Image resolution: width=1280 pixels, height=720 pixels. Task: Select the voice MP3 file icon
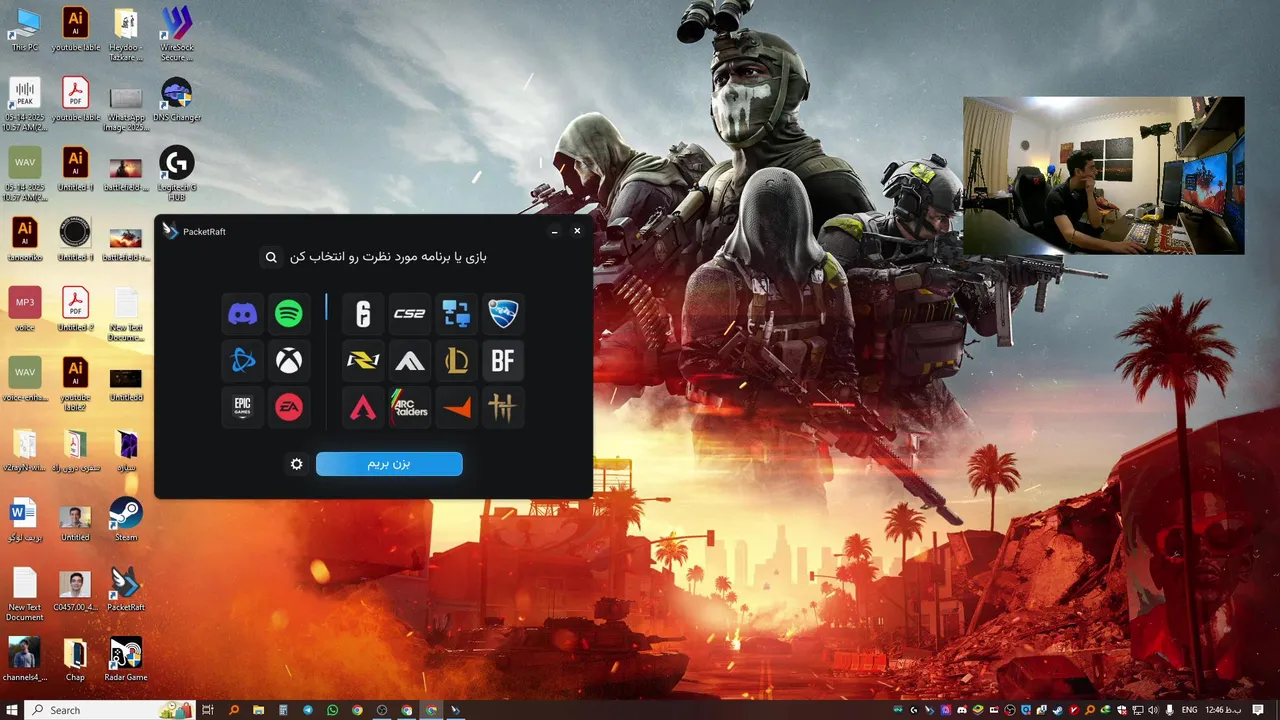(25, 309)
